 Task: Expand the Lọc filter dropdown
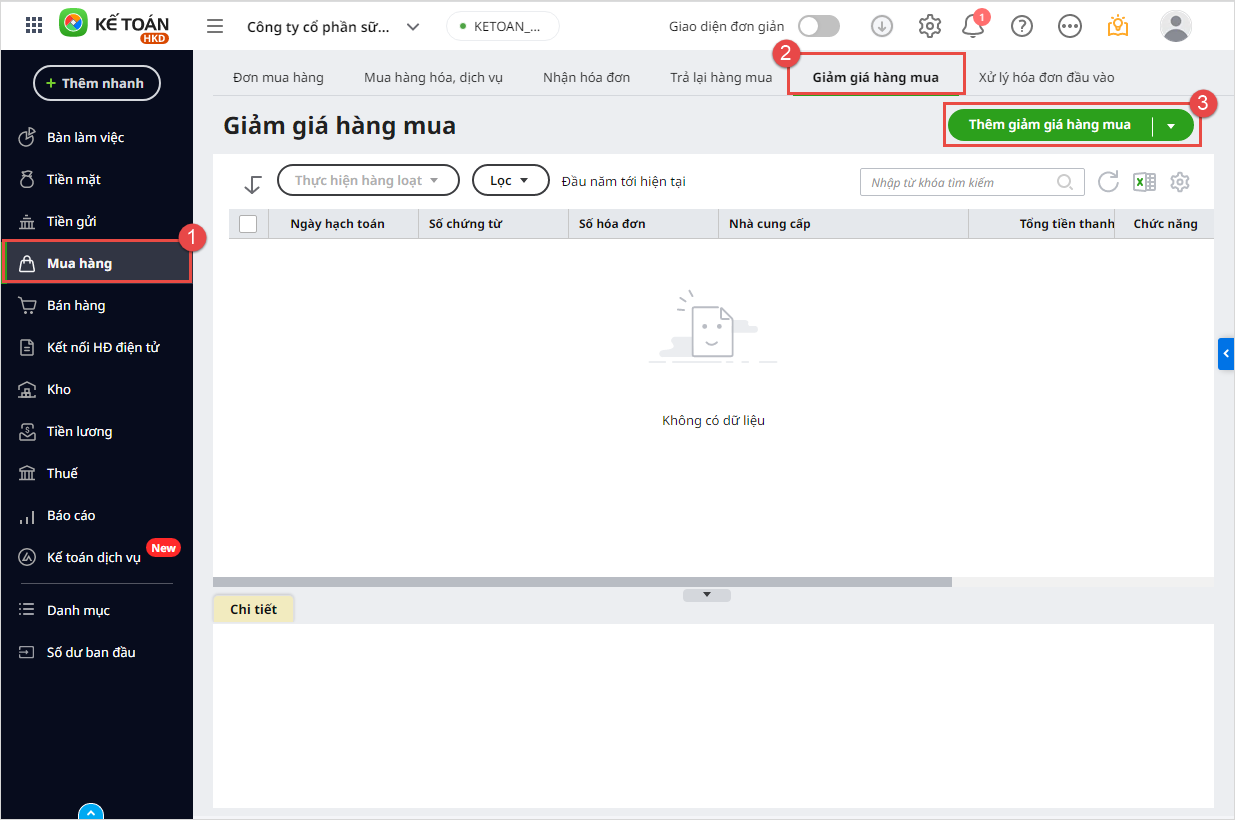pyautogui.click(x=510, y=180)
